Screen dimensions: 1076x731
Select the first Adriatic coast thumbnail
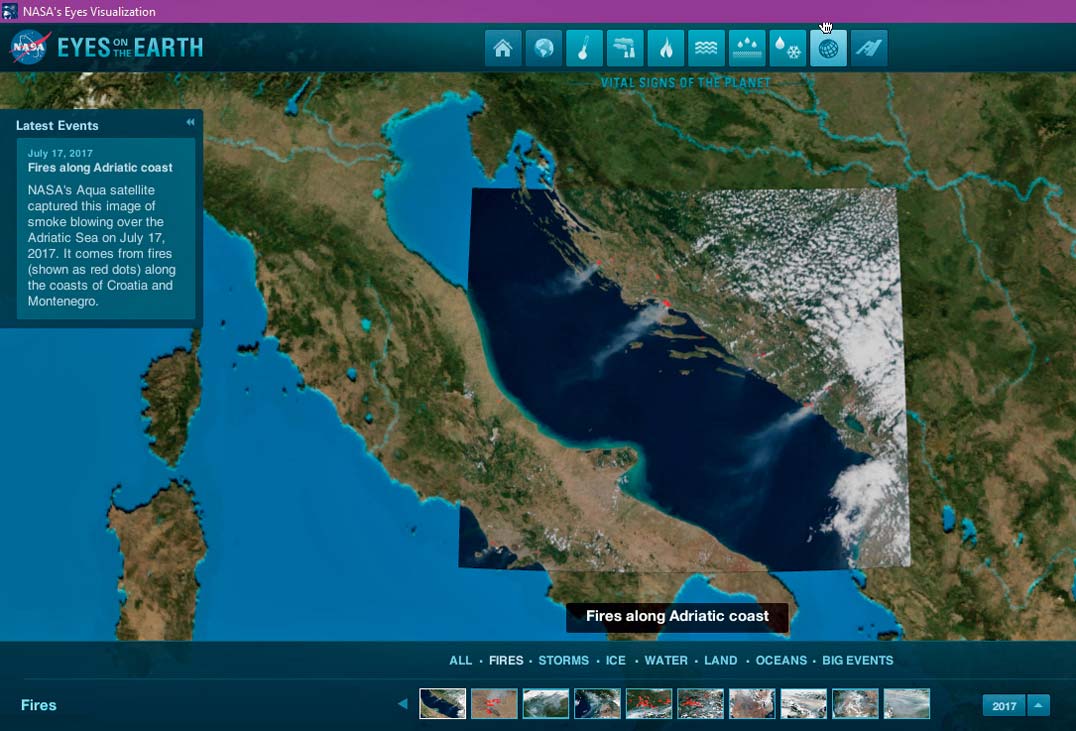click(x=443, y=704)
